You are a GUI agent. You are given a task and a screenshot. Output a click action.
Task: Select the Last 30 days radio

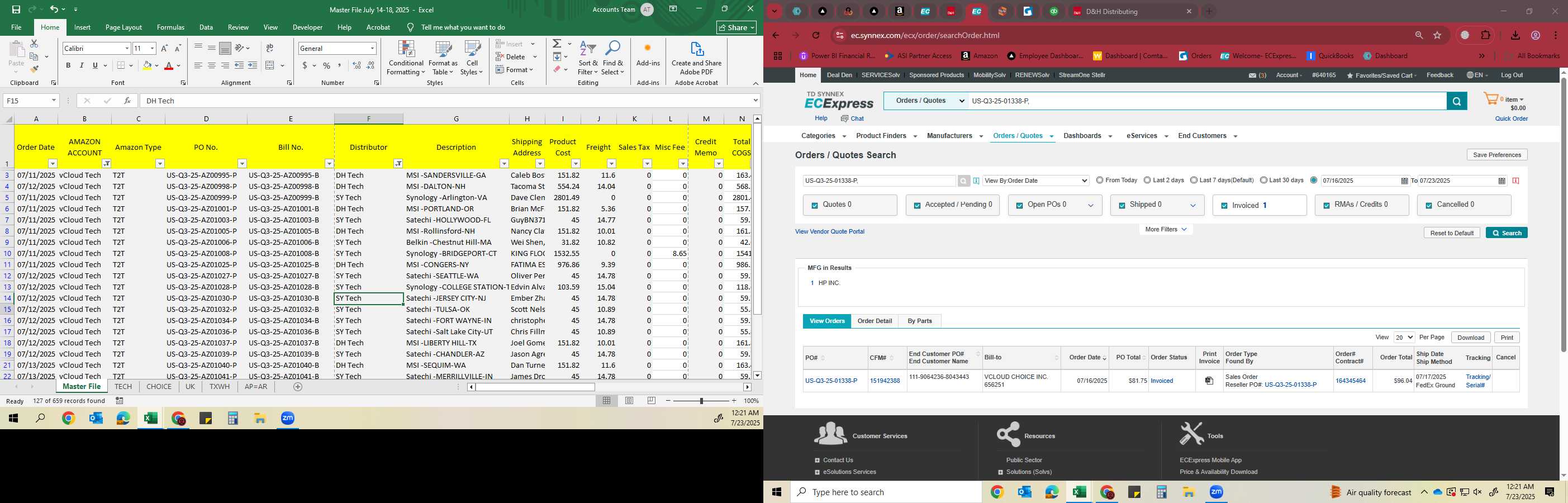[x=1263, y=181]
